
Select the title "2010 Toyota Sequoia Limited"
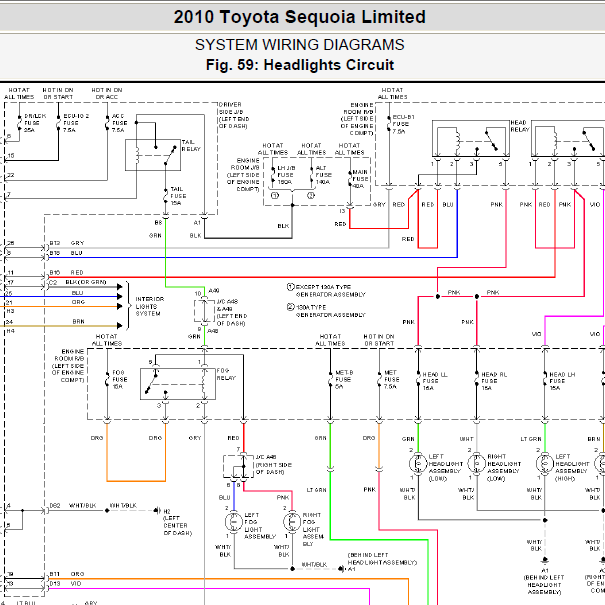[299, 17]
